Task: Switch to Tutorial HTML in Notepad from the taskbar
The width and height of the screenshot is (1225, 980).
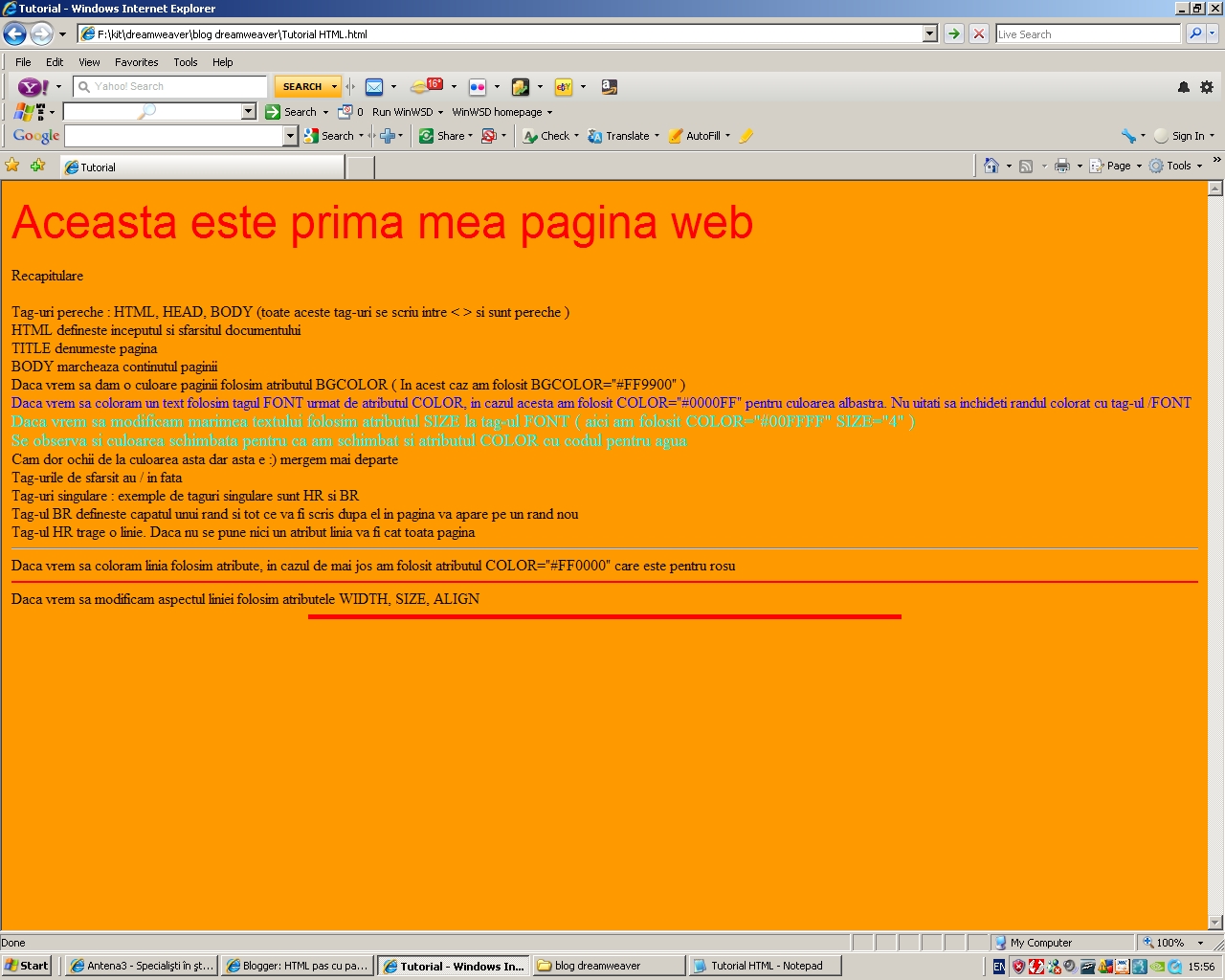Action: 765,966
